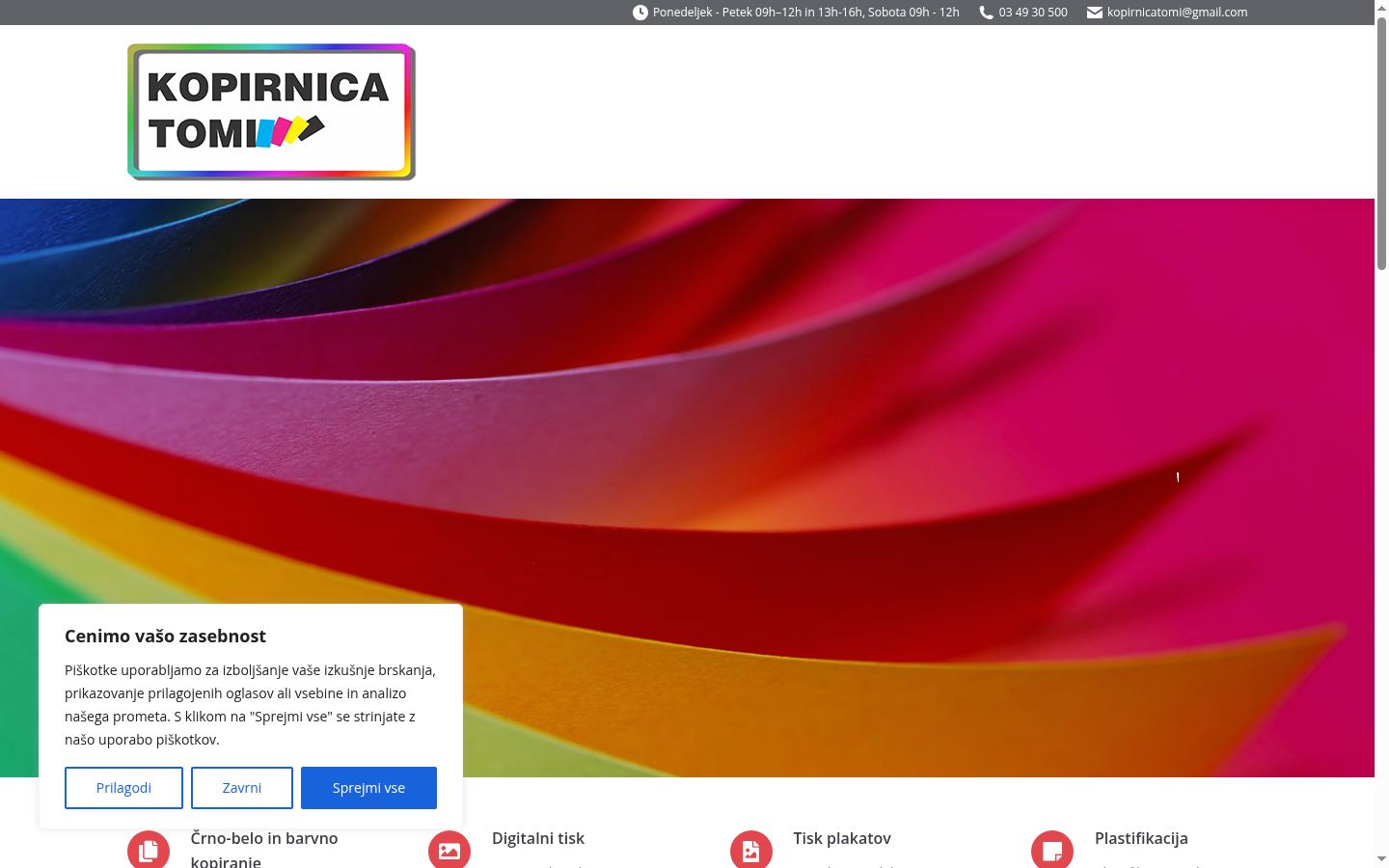Open the Plastifikacija heading
This screenshot has height=868, width=1389.
click(1141, 838)
